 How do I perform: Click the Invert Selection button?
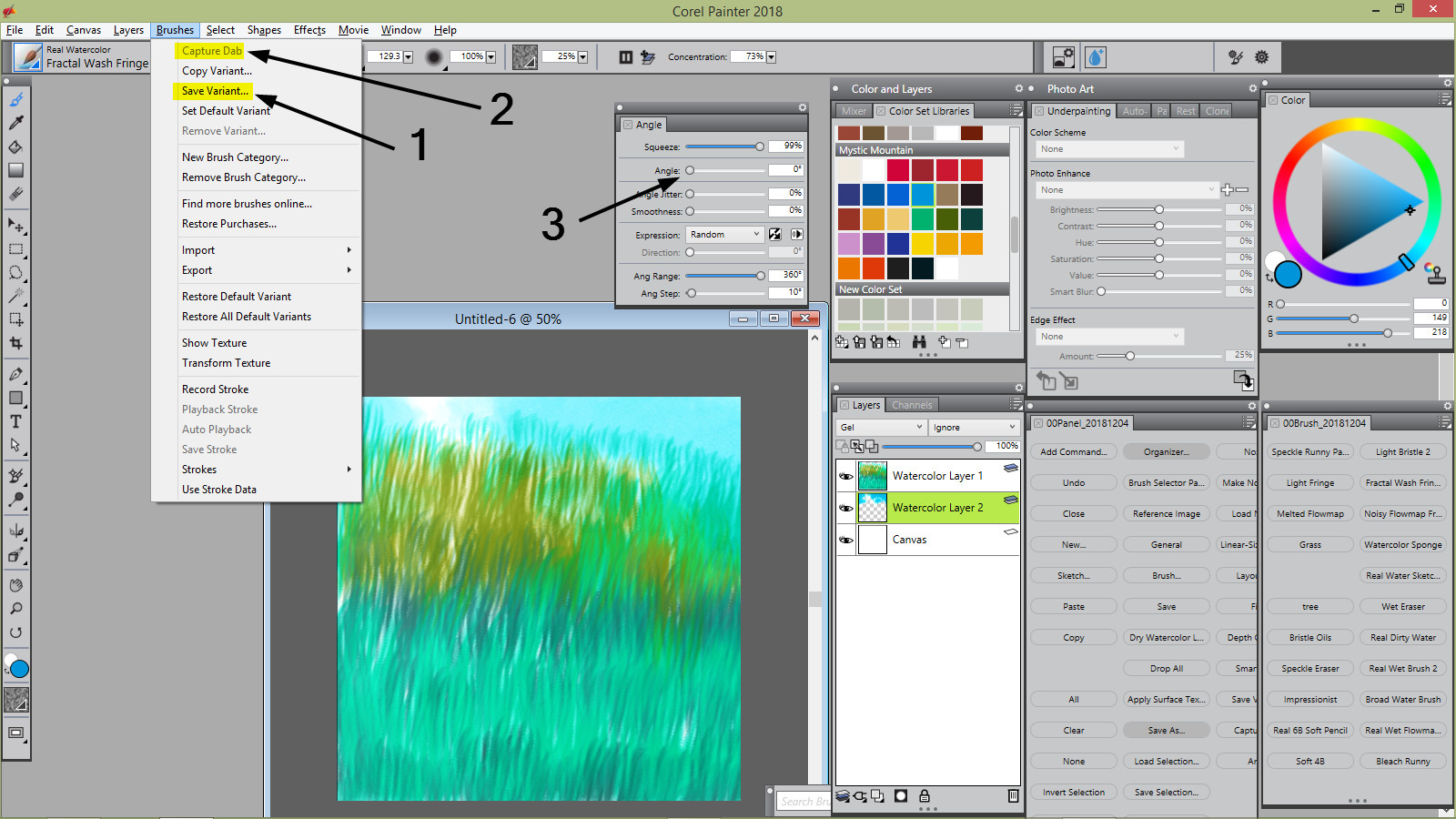(1074, 793)
